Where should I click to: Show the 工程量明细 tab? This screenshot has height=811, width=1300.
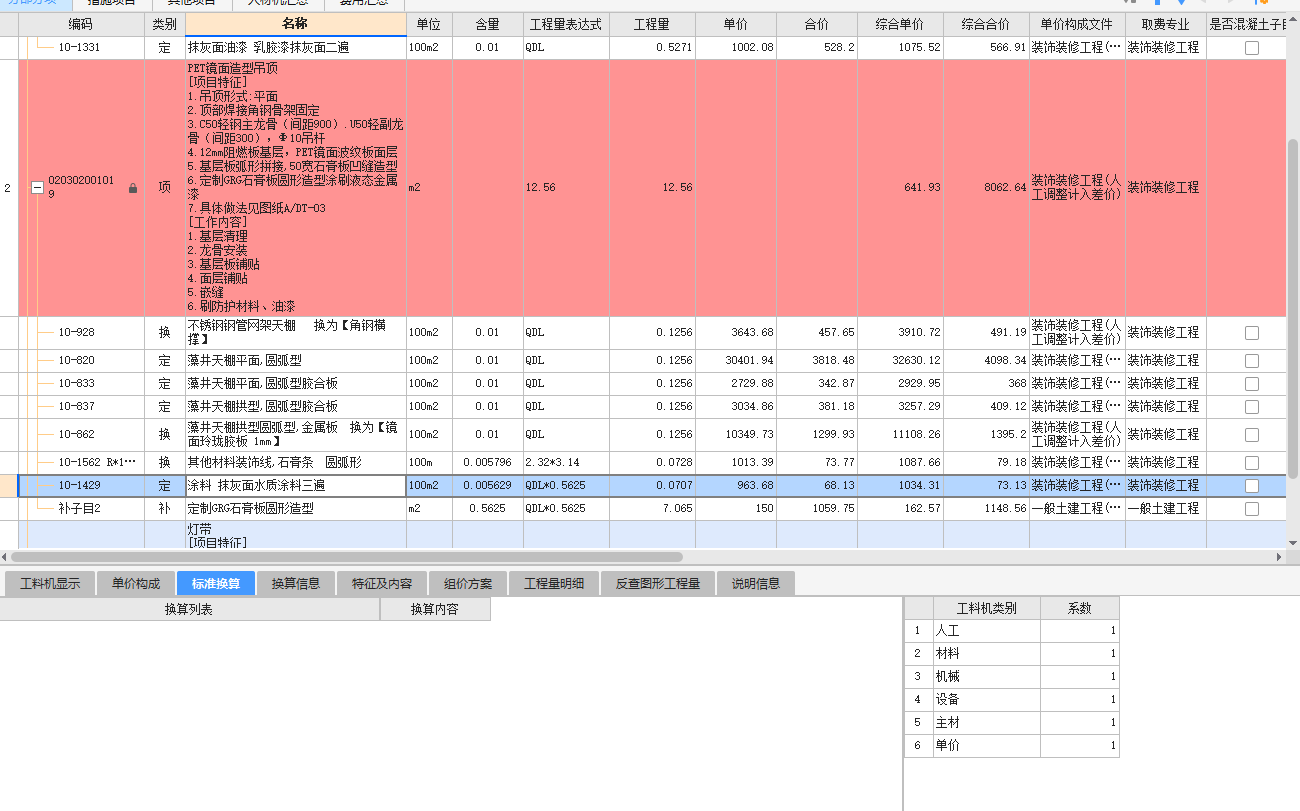(554, 583)
